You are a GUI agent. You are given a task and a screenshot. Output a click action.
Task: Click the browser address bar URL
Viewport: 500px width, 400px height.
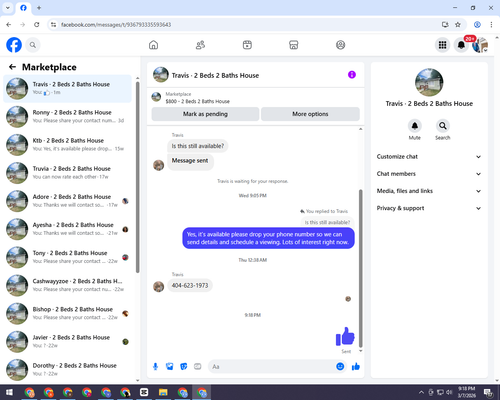point(116,24)
